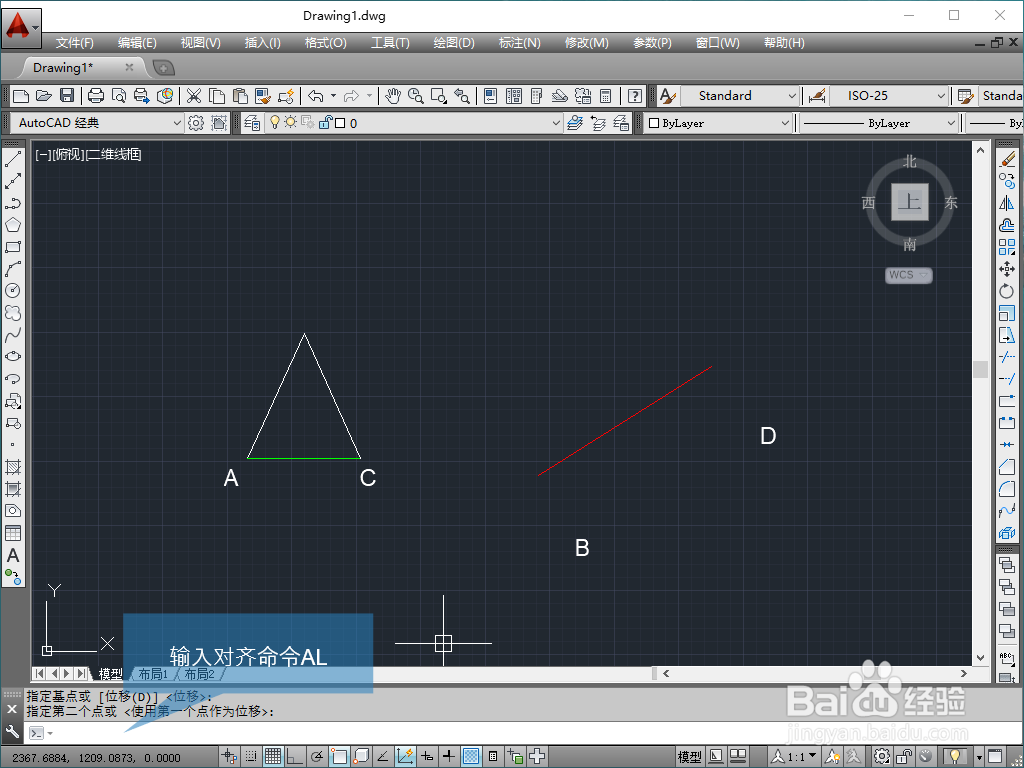This screenshot has width=1024, height=768.
Task: Click the Plot printer icon
Action: point(96,96)
